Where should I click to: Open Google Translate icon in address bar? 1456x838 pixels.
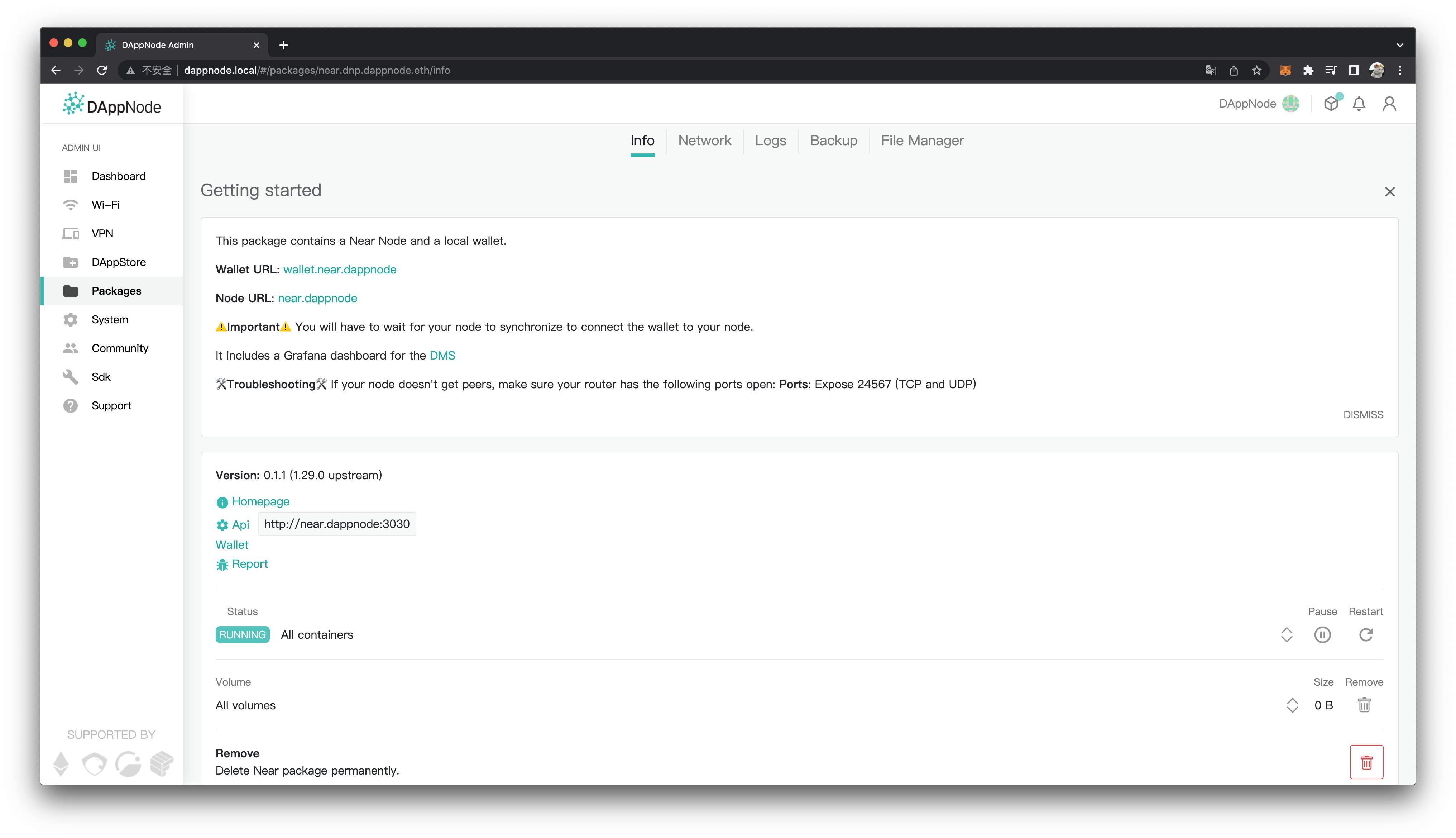(1210, 70)
